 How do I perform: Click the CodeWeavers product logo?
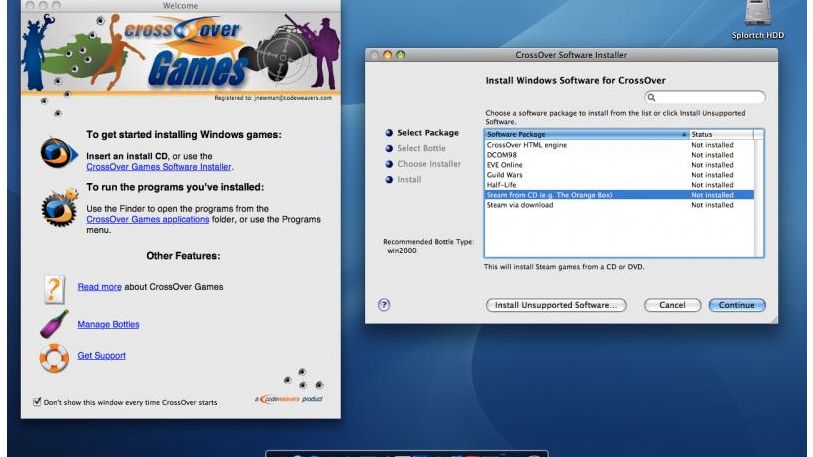(x=289, y=399)
